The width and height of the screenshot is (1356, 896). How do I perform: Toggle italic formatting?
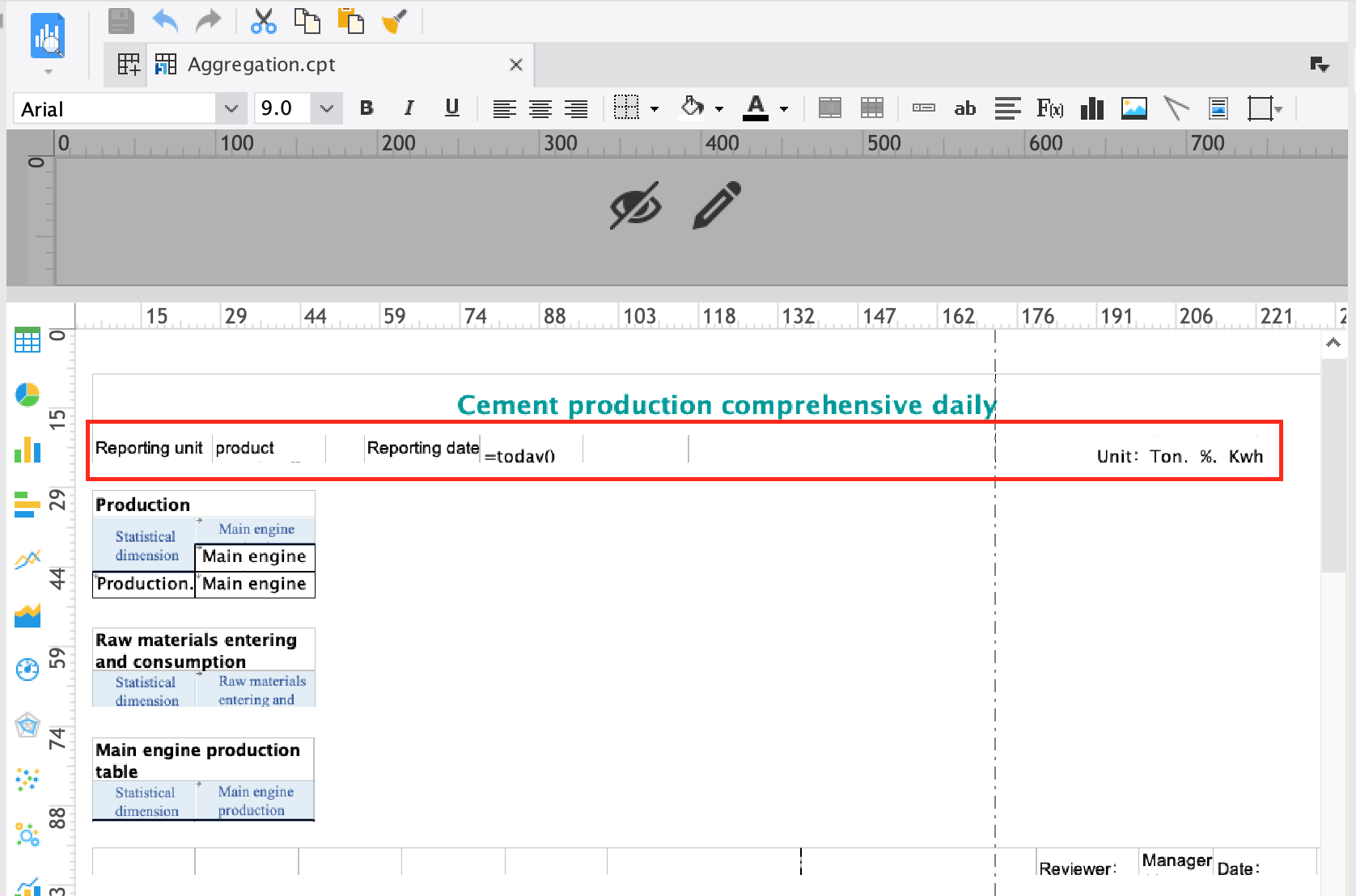pyautogui.click(x=409, y=108)
